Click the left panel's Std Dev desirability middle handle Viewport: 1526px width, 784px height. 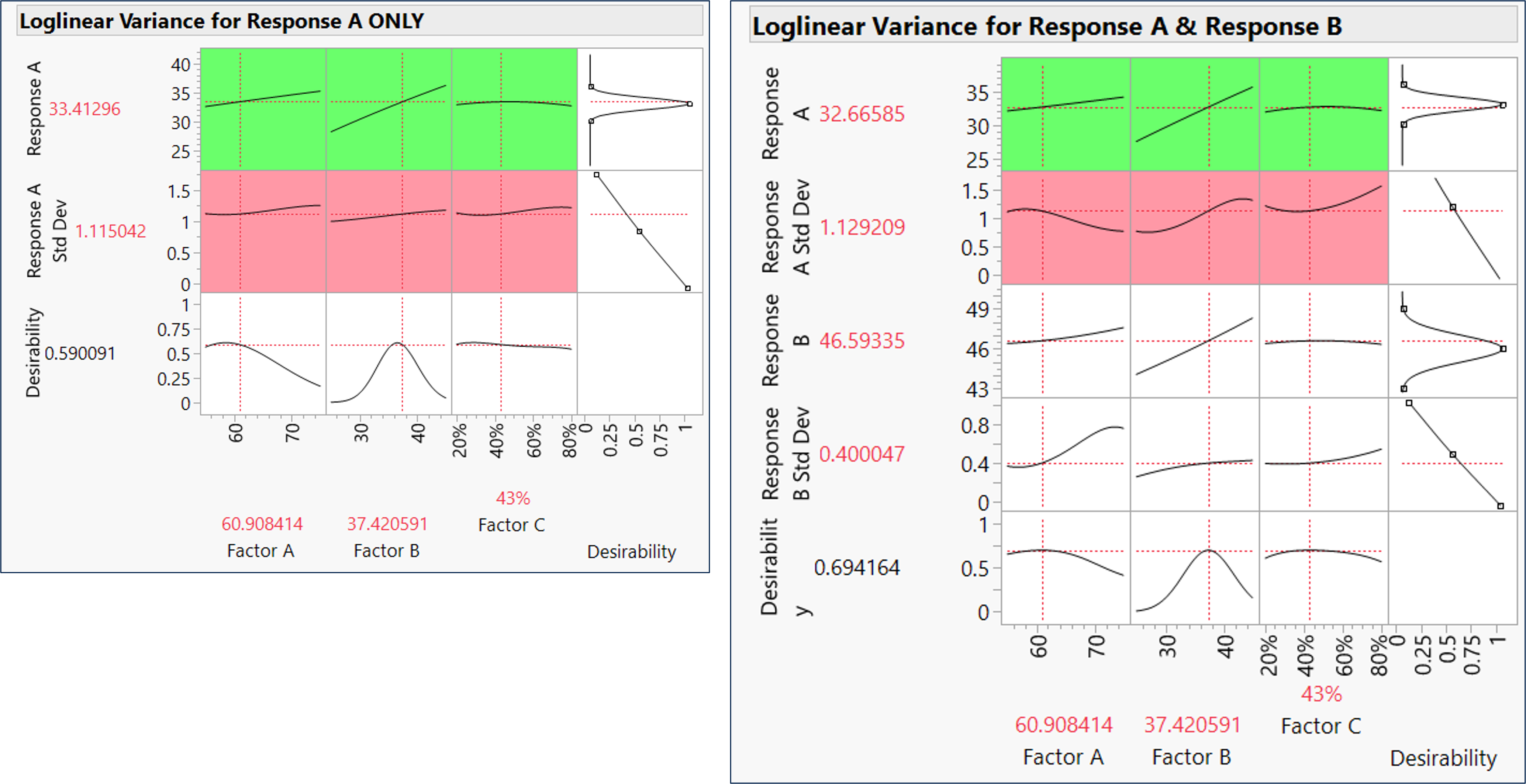[x=639, y=232]
